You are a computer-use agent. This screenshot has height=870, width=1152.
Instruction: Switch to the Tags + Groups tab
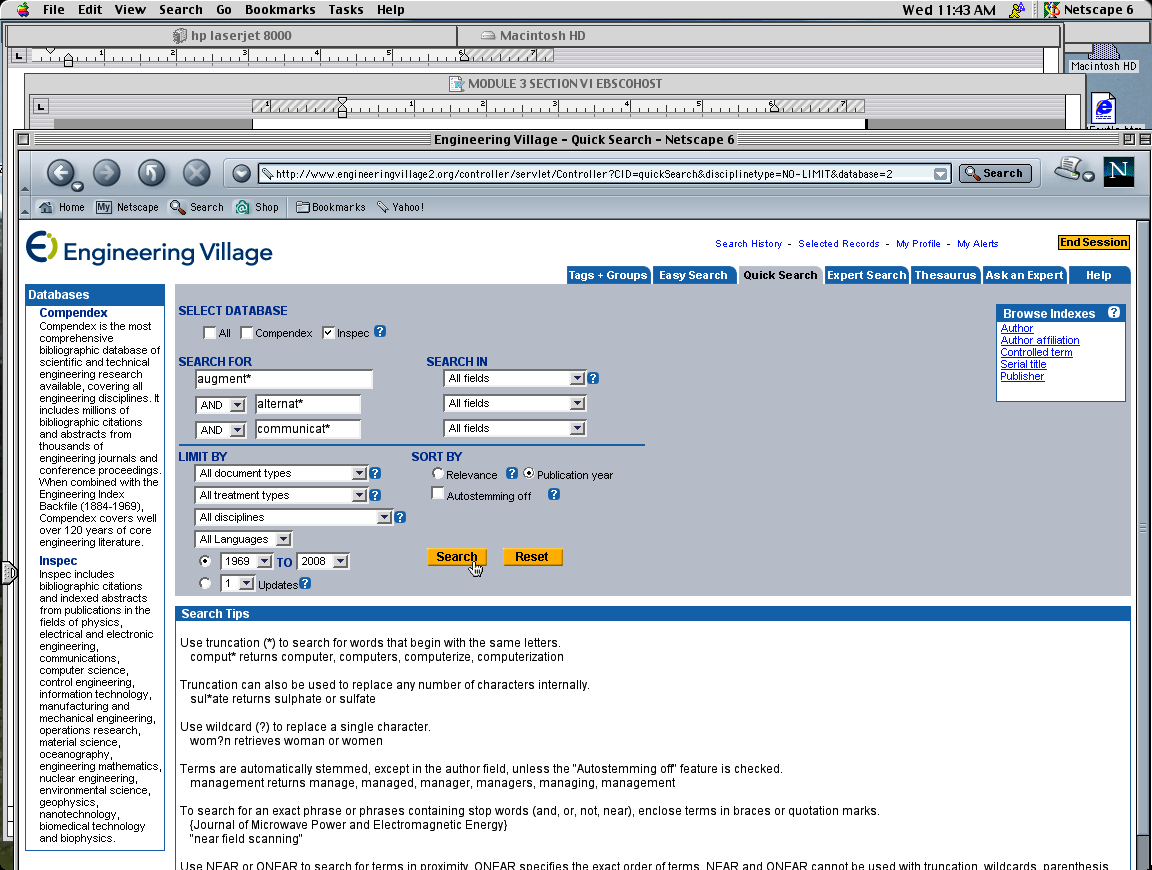[x=608, y=276]
